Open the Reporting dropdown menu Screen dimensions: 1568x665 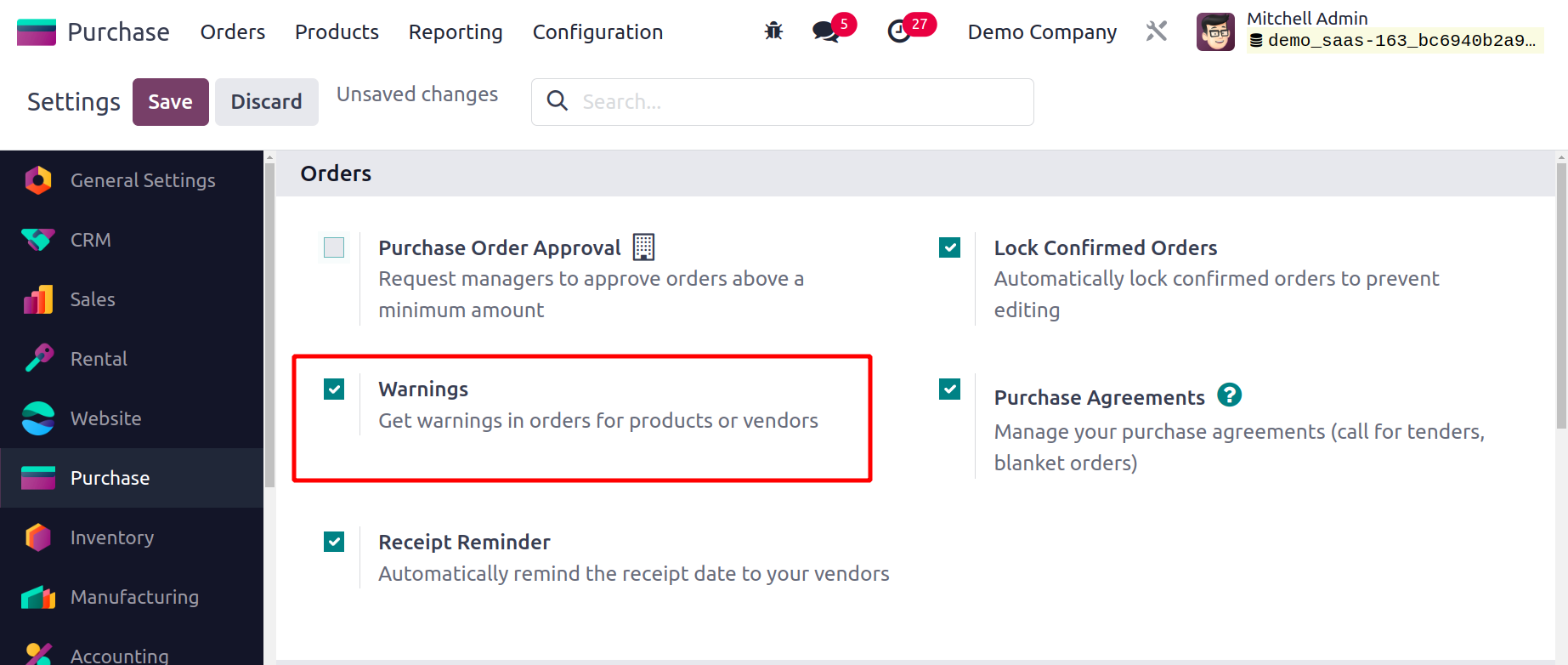tap(456, 32)
